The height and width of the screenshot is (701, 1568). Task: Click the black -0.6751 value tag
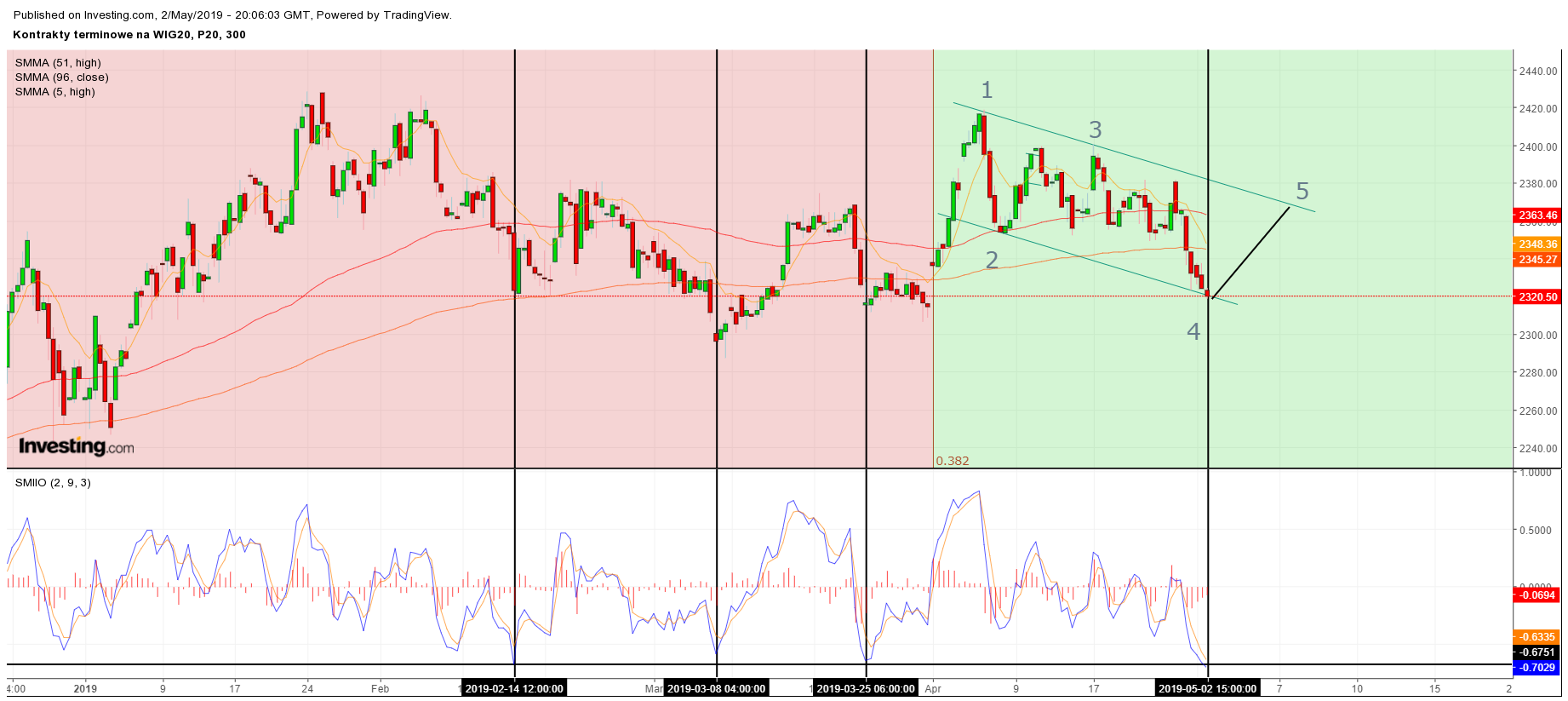coord(1537,652)
